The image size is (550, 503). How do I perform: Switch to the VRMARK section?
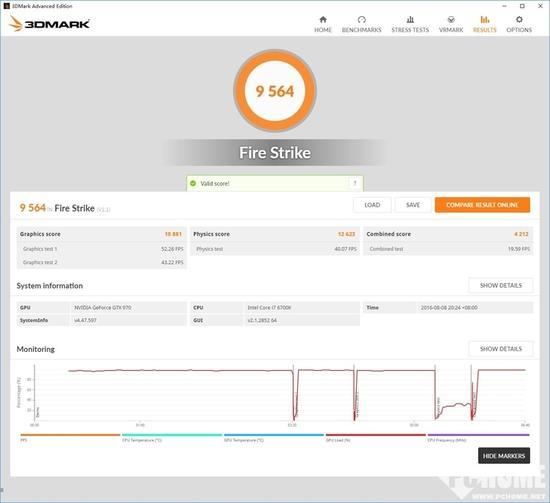[451, 25]
